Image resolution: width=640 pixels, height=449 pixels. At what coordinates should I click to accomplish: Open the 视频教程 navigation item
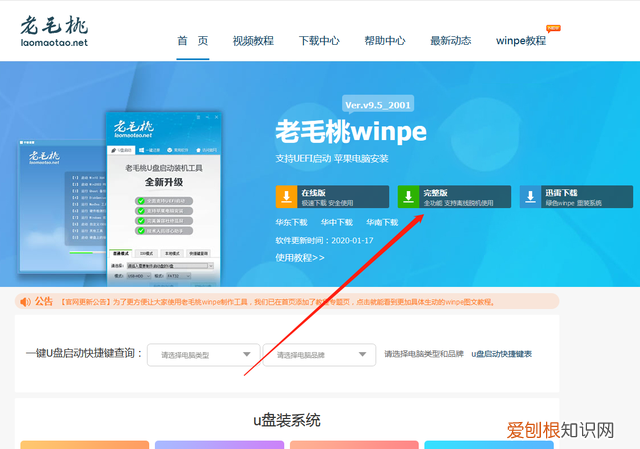click(x=253, y=41)
